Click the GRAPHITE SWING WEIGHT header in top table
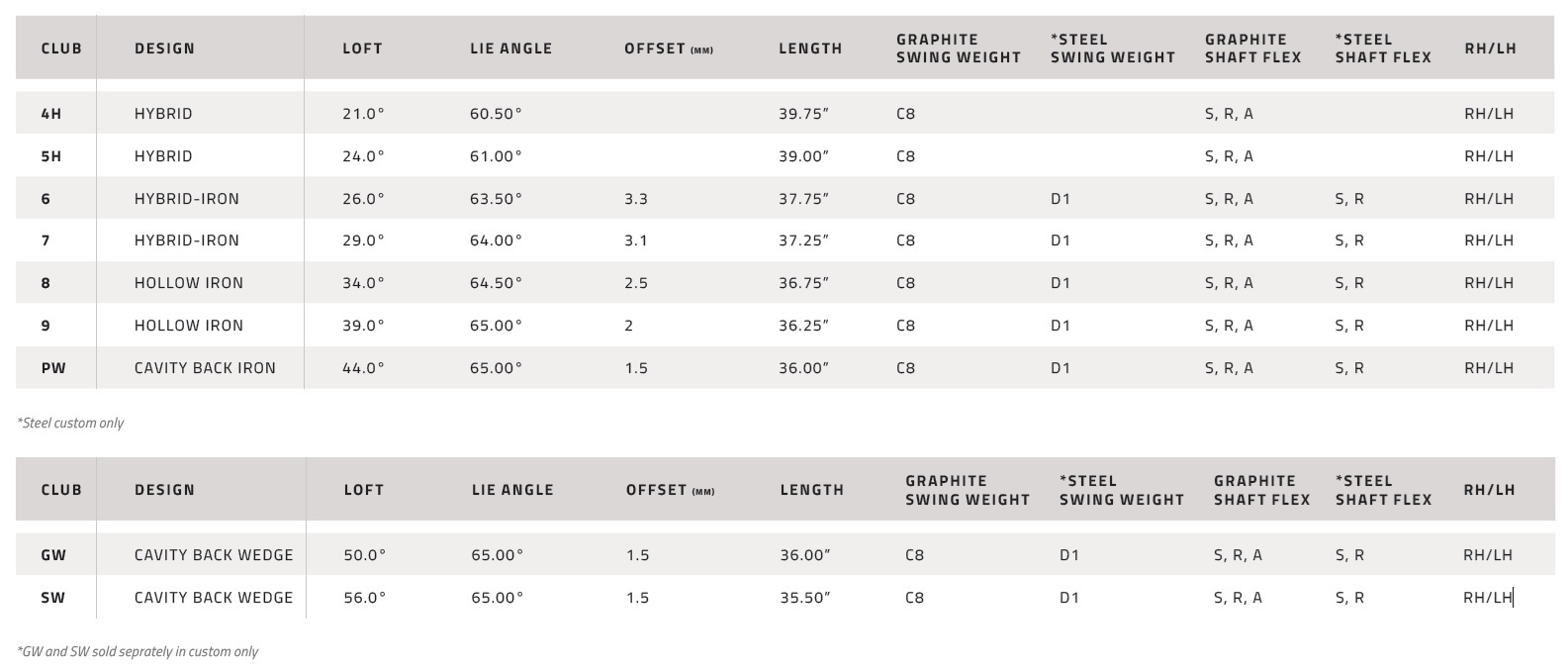The height and width of the screenshot is (670, 1568). point(959,48)
